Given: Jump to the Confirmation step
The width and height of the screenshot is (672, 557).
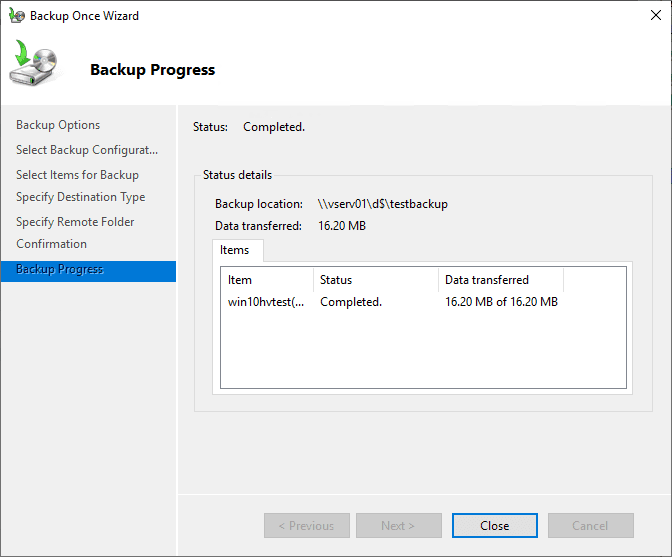Looking at the screenshot, I should [51, 244].
